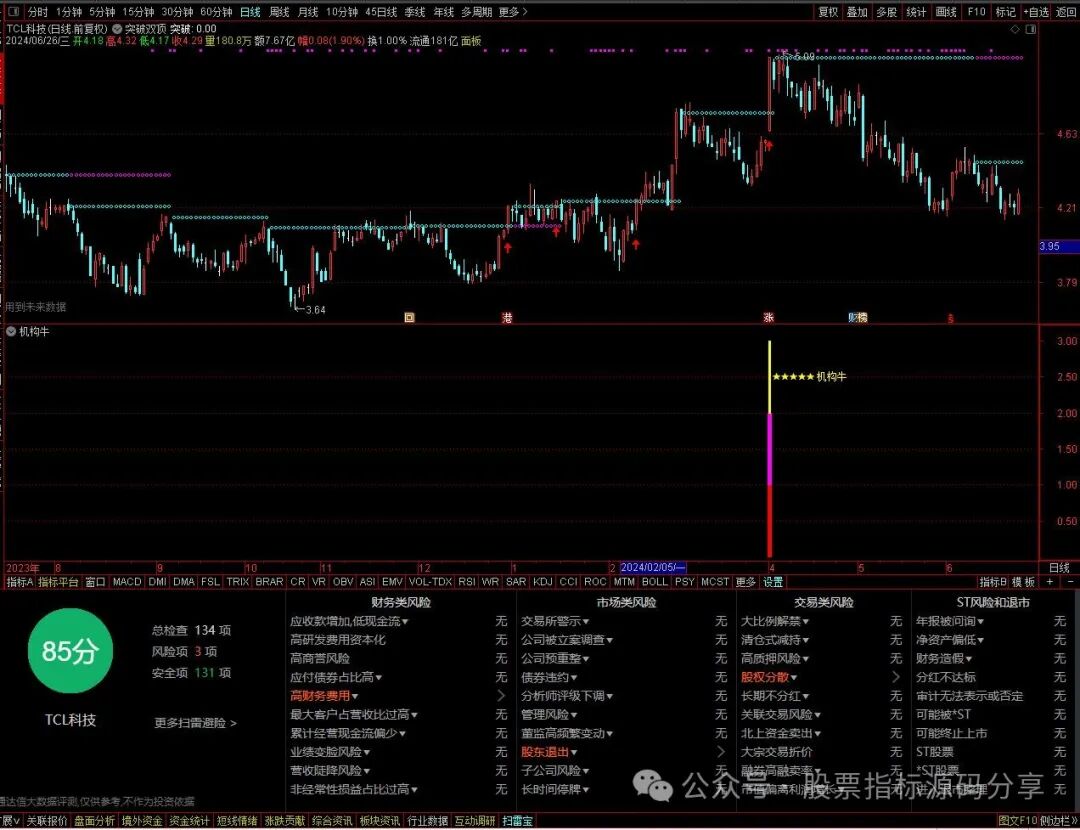Screen dimensions: 1080x830
Task: Select the 周线 period tab
Action: [x=279, y=12]
